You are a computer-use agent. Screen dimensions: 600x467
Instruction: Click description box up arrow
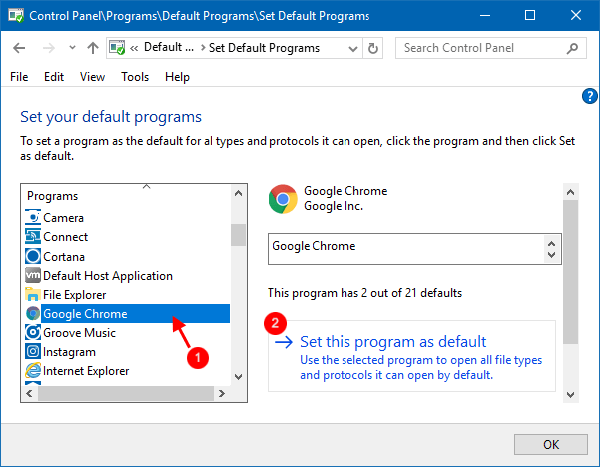tap(551, 243)
